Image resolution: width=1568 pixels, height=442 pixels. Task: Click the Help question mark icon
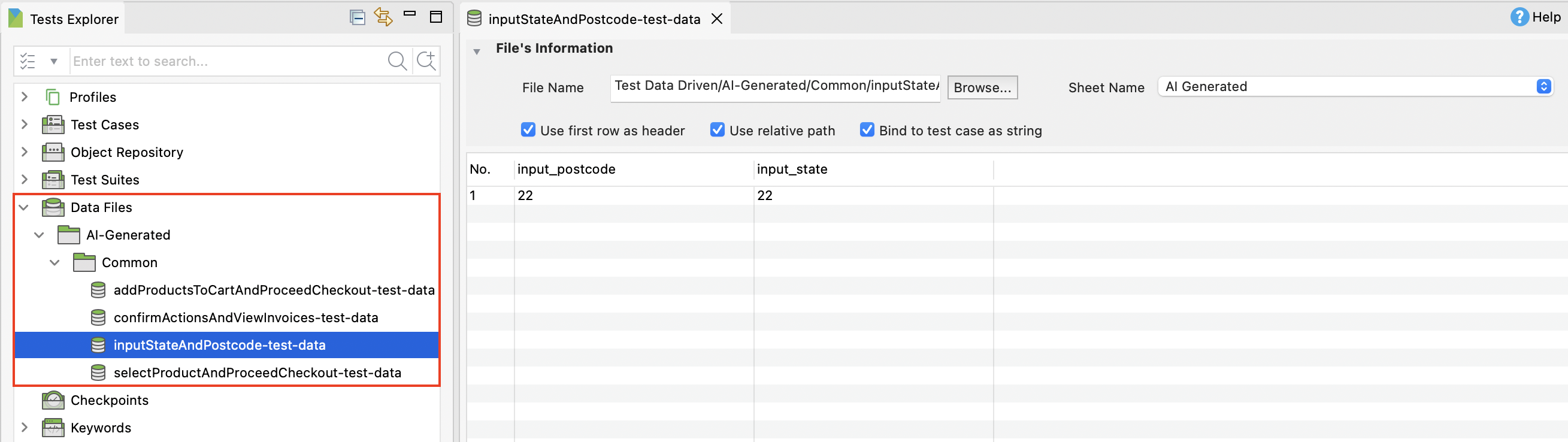pos(1519,17)
